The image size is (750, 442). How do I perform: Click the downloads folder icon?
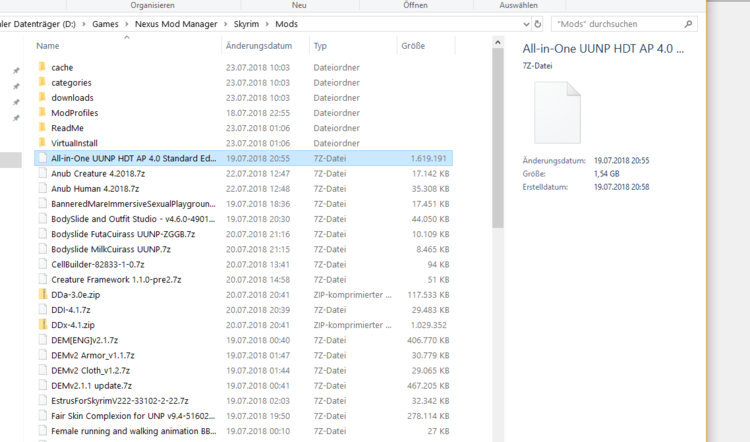click(42, 97)
